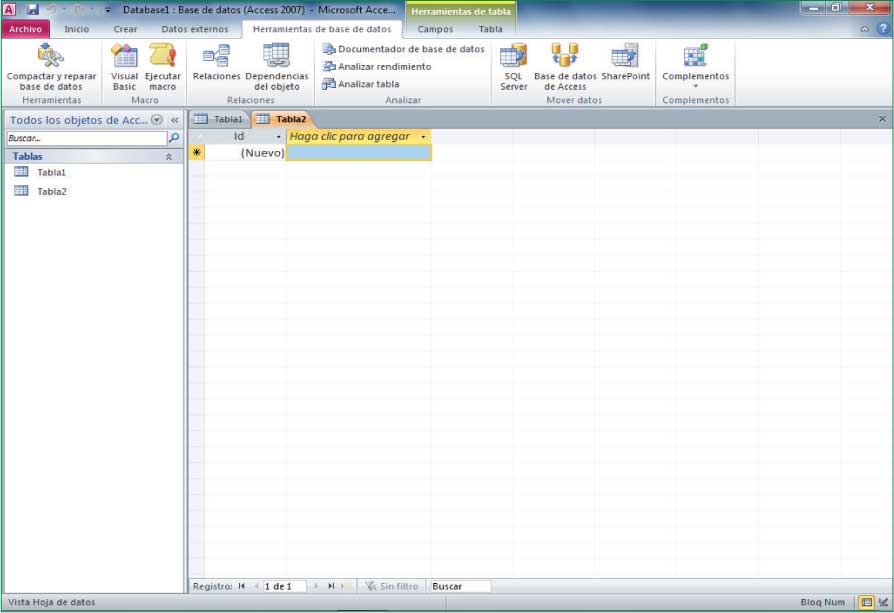Select the new record row selector
Image resolution: width=894 pixels, height=613 pixels.
tap(197, 152)
